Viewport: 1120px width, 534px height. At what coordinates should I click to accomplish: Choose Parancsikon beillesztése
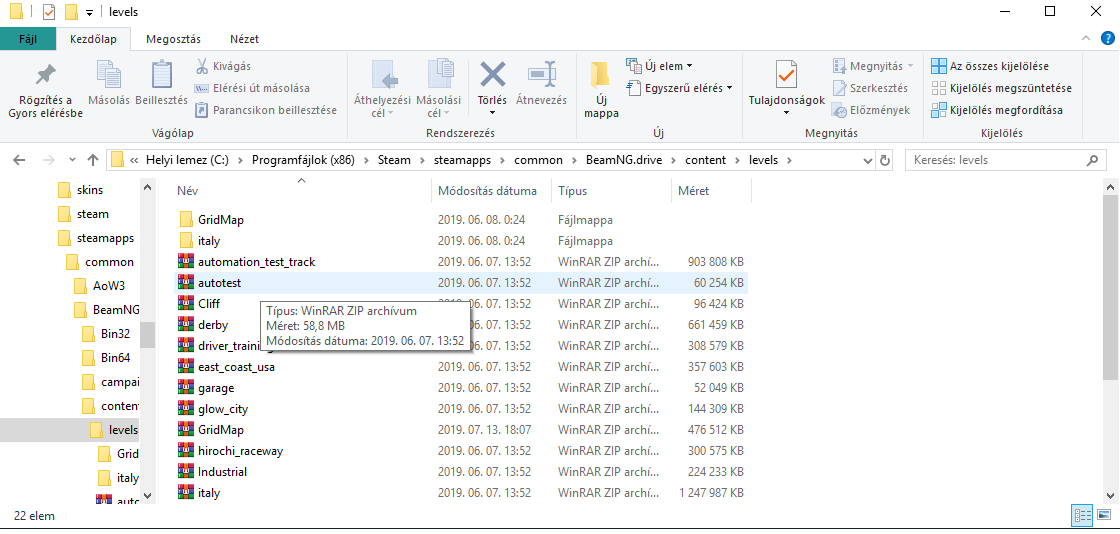(266, 110)
